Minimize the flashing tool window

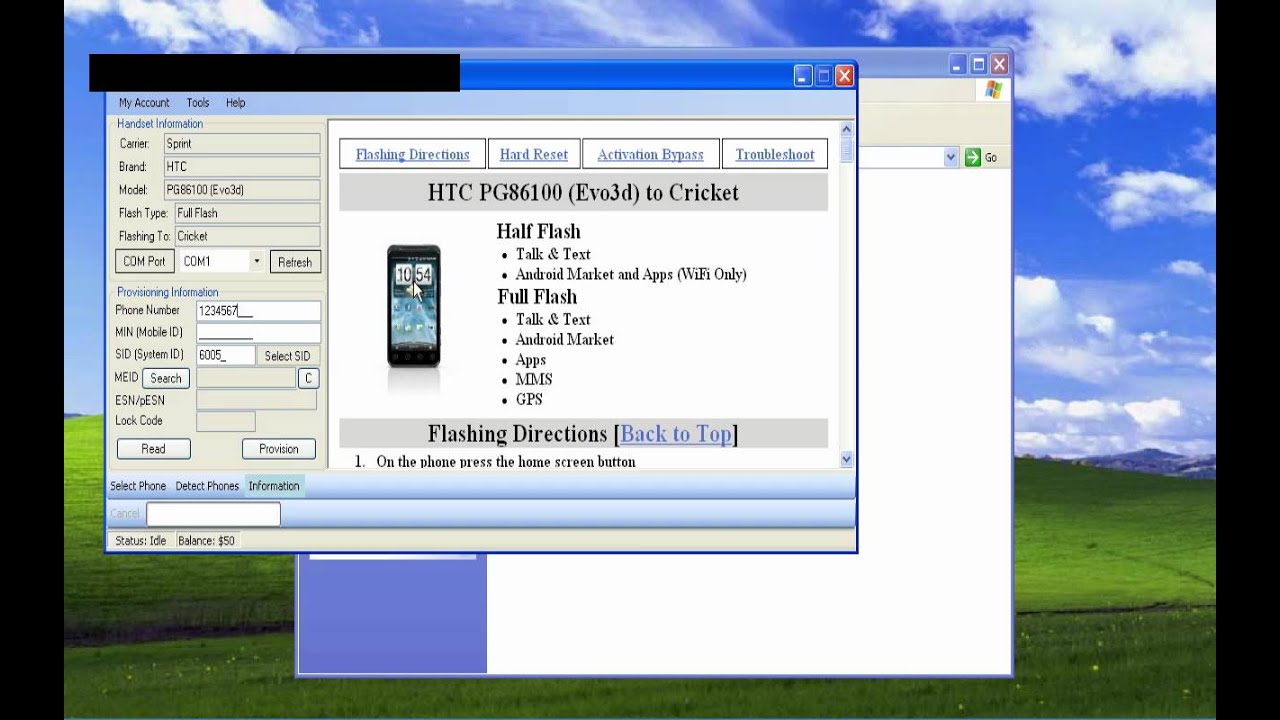click(x=802, y=76)
